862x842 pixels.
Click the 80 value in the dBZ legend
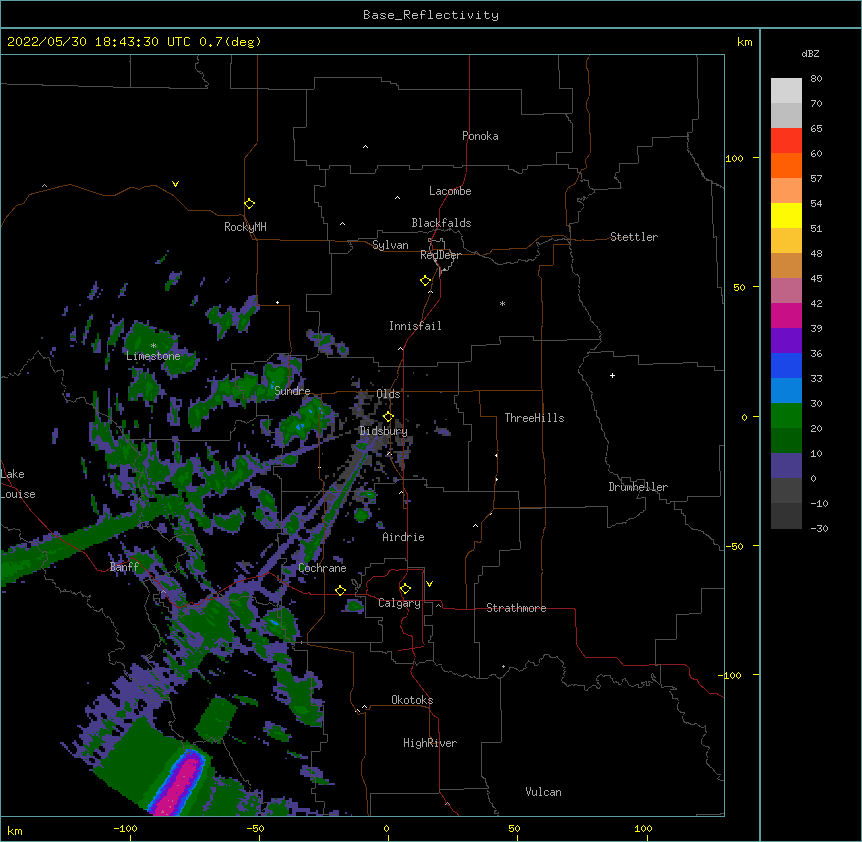(x=816, y=79)
